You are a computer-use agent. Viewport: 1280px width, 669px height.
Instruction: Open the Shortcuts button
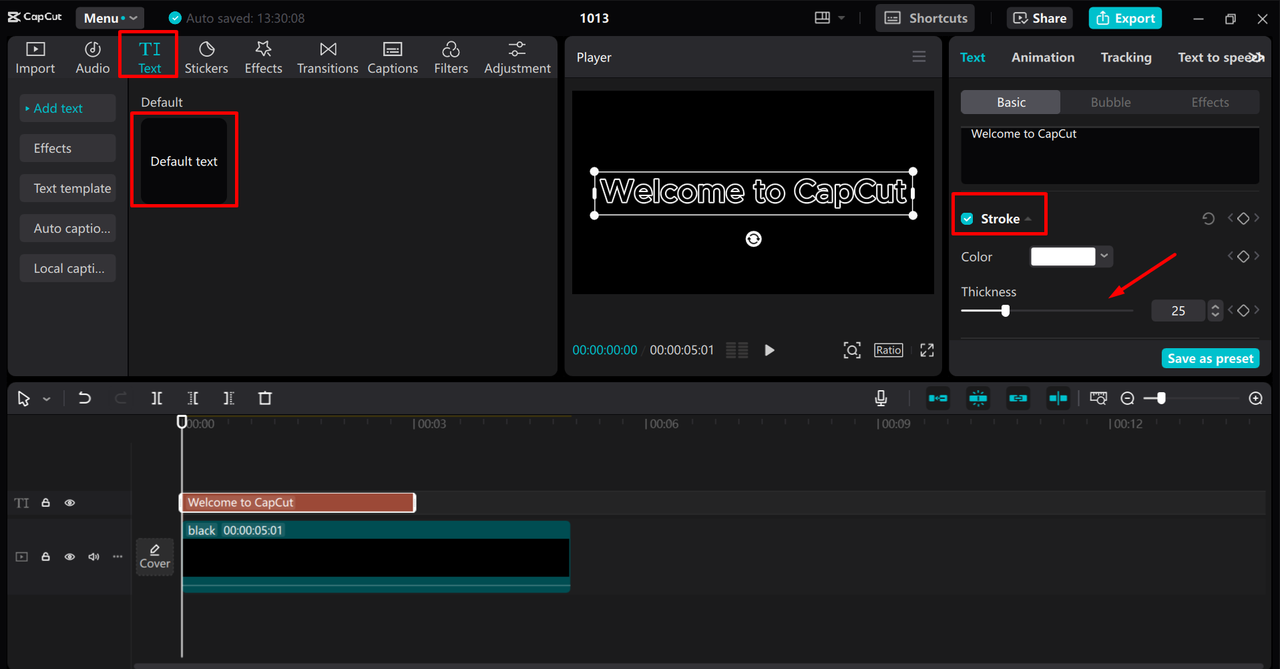[926, 18]
